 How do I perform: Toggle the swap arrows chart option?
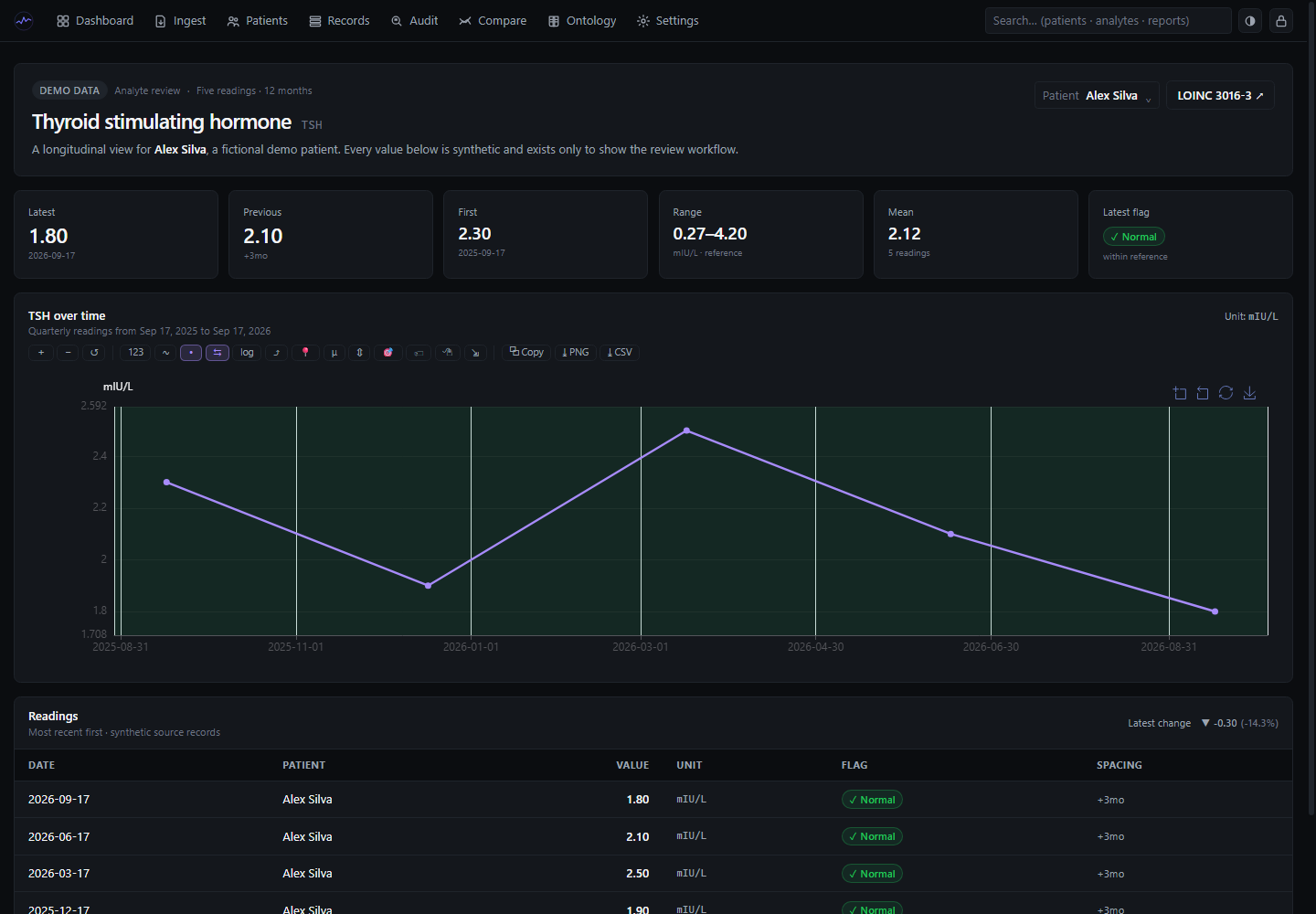tap(218, 353)
